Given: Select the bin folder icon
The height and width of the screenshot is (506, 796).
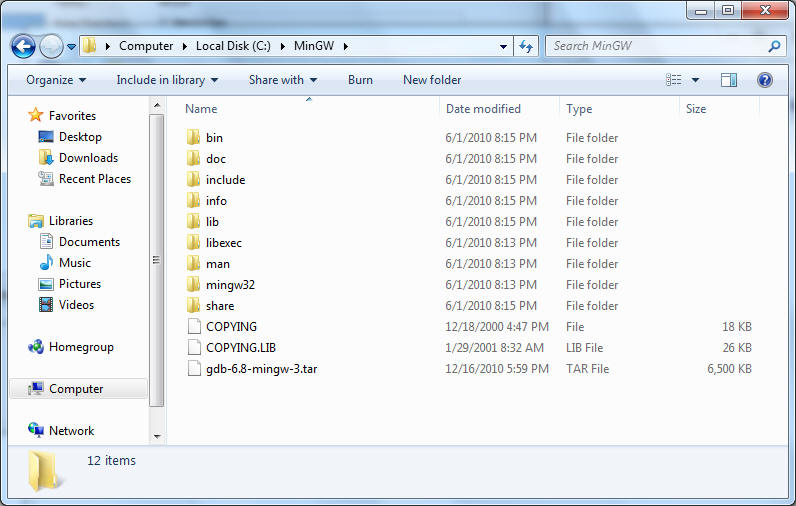Looking at the screenshot, I should (x=193, y=137).
